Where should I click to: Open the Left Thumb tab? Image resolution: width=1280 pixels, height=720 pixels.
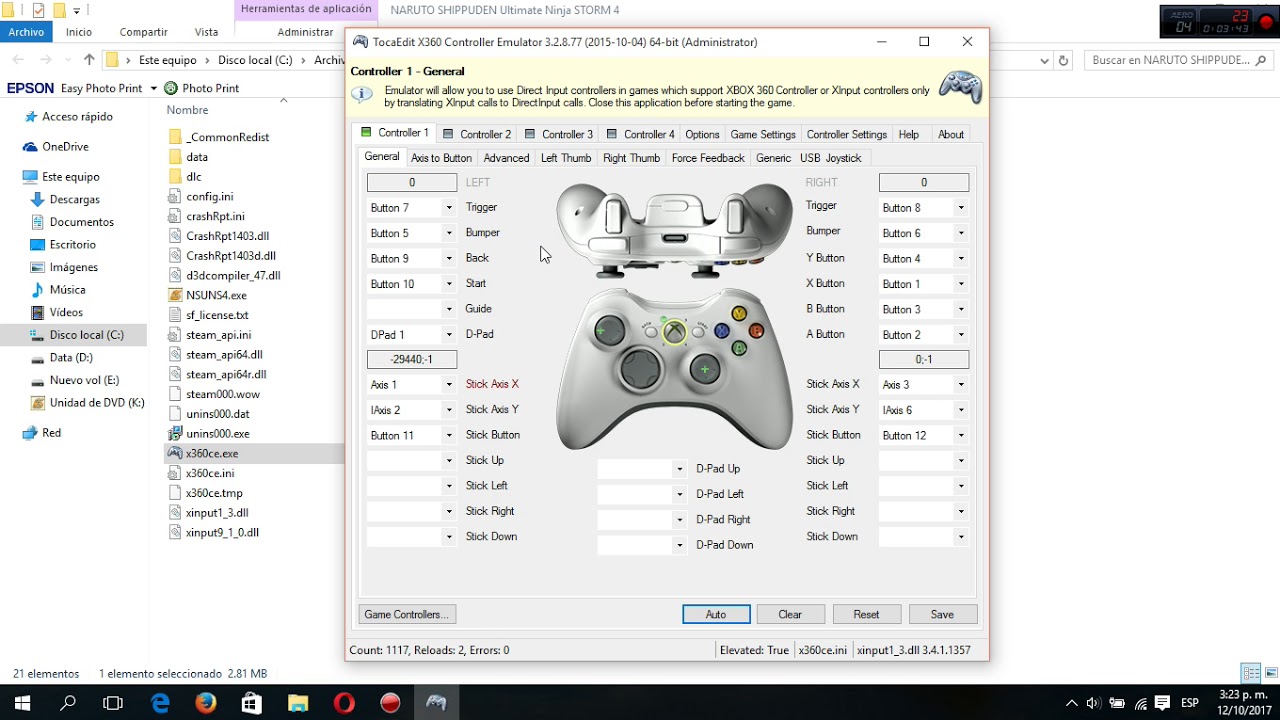[566, 158]
